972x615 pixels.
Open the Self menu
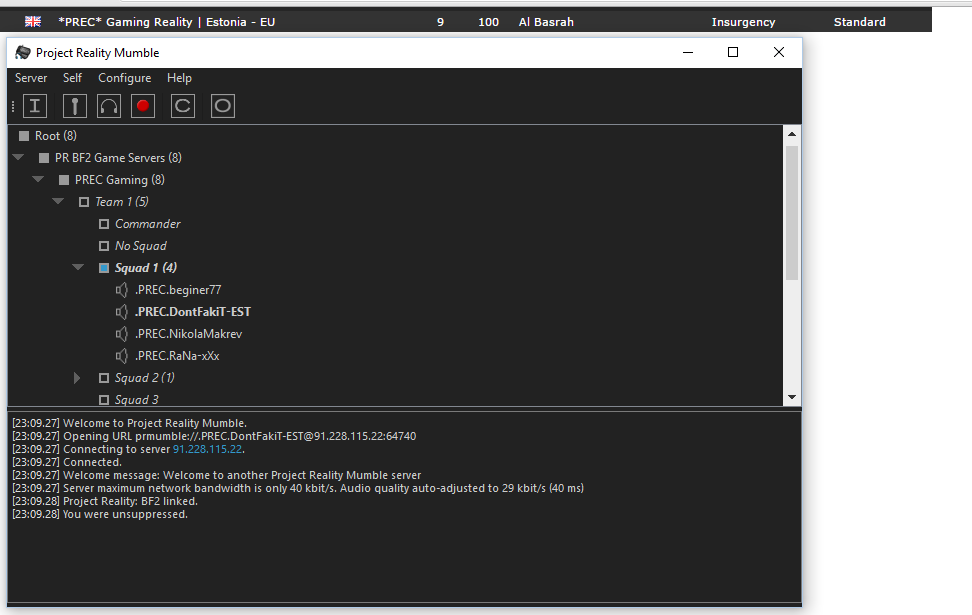(x=72, y=78)
